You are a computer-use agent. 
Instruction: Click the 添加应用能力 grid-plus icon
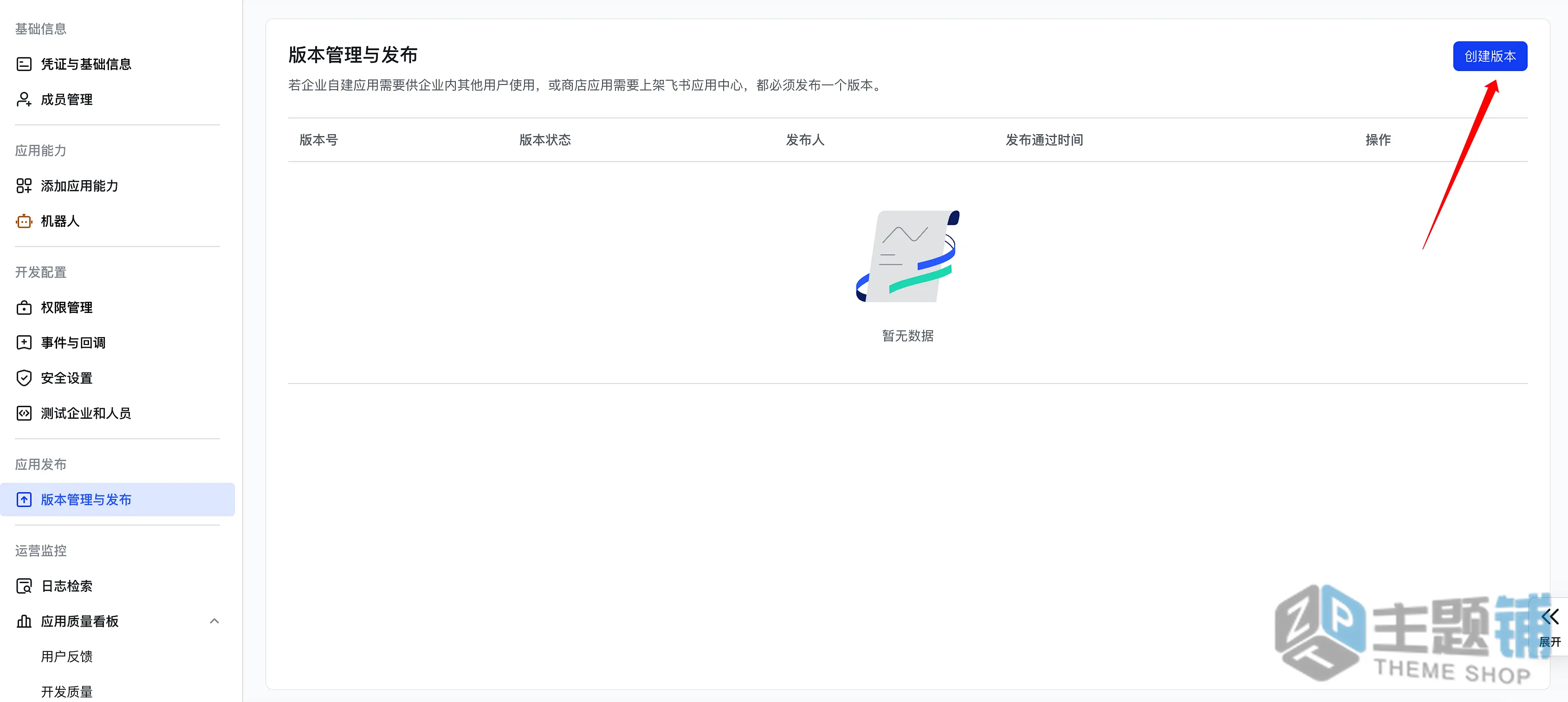click(x=24, y=186)
